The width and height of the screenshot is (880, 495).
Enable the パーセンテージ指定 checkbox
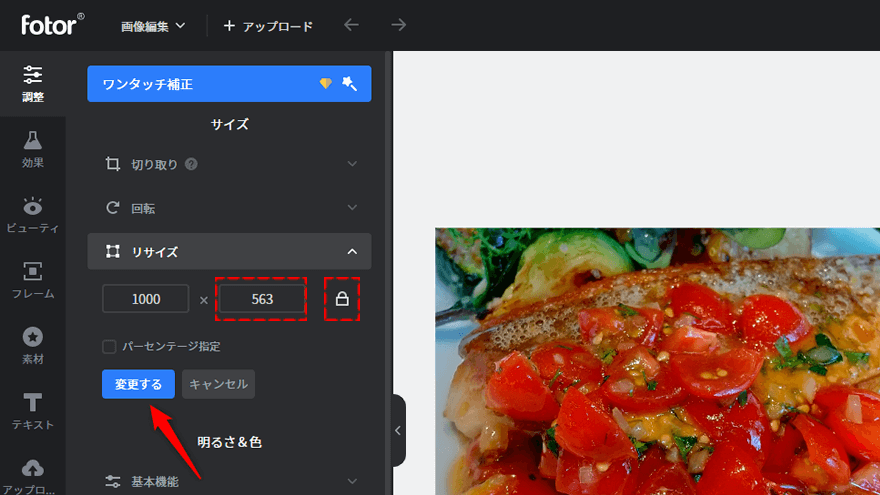point(109,346)
